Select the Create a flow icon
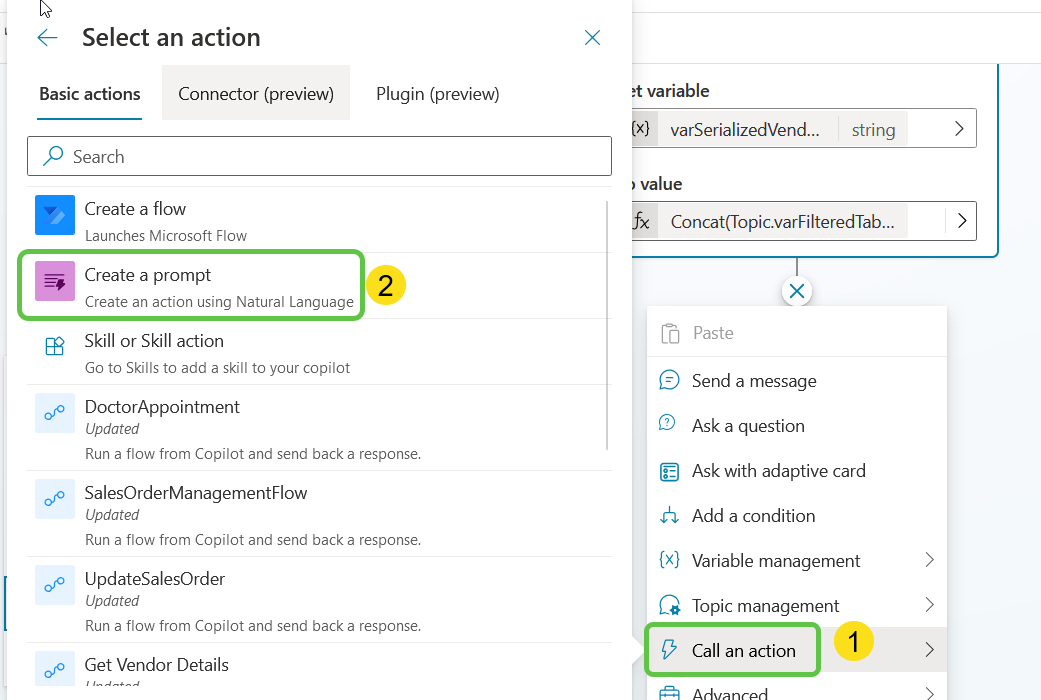This screenshot has height=700, width=1041. pos(53,215)
